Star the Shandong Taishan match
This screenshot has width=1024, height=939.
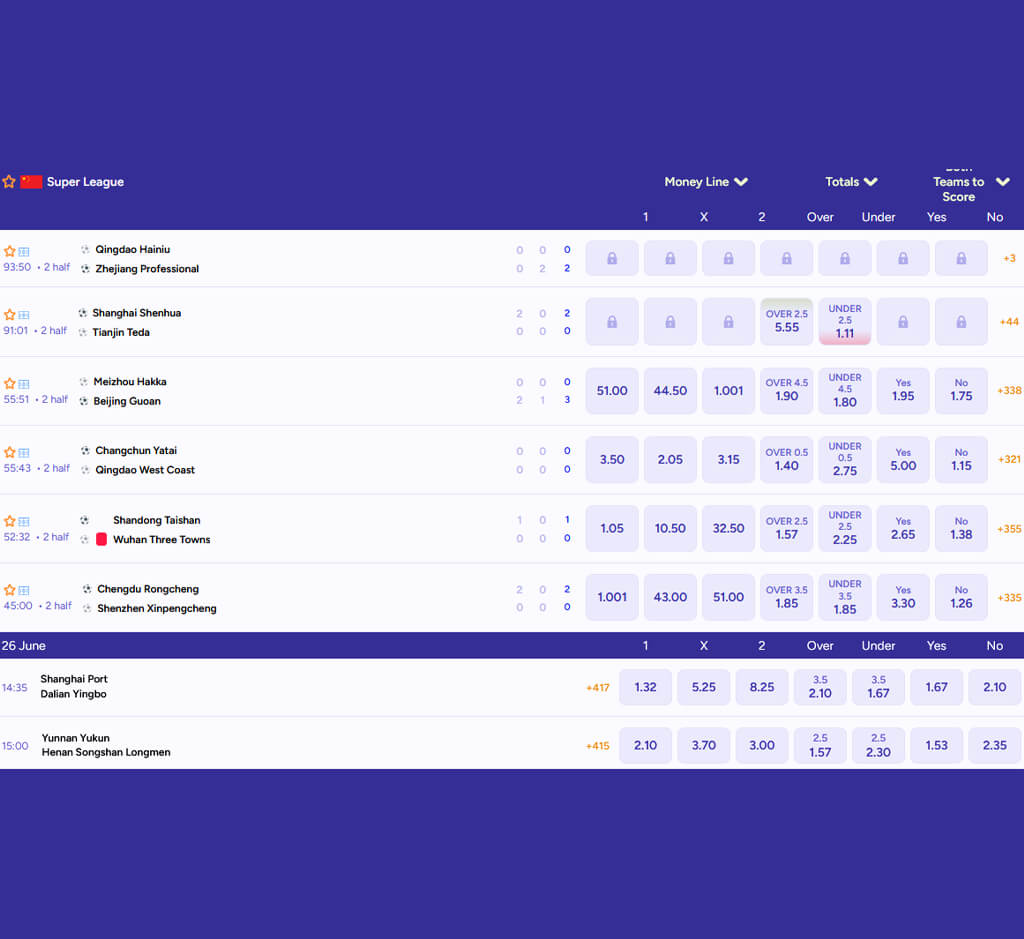[x=10, y=521]
